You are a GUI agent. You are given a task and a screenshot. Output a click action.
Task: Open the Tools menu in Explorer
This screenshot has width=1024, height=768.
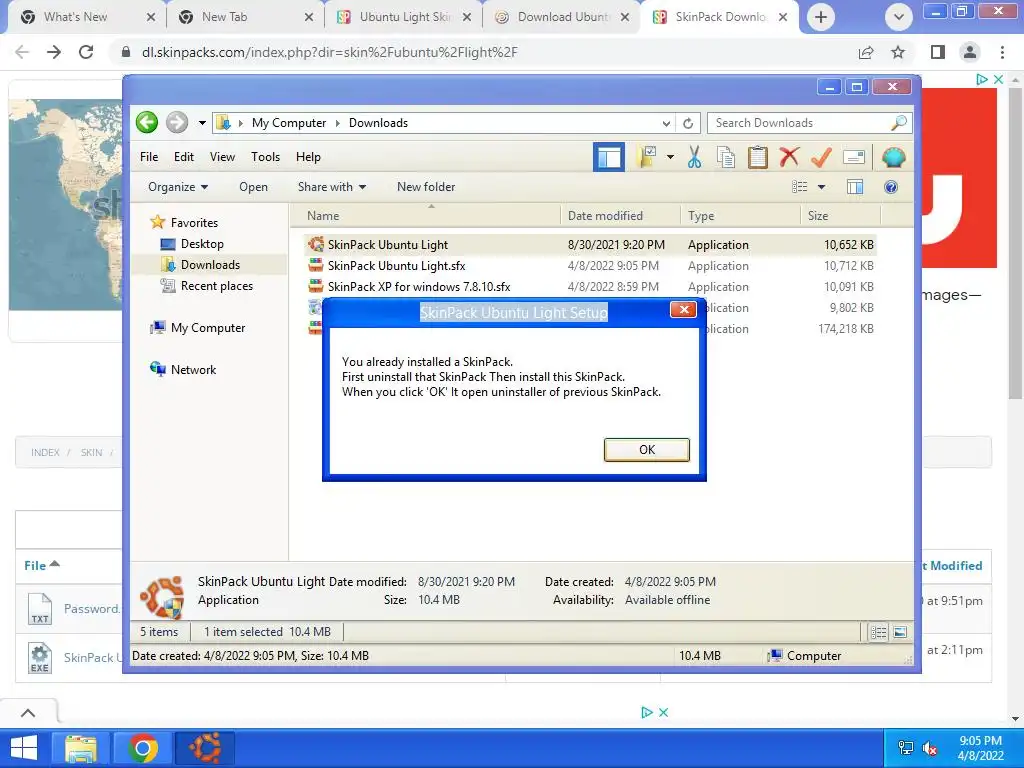click(x=265, y=157)
